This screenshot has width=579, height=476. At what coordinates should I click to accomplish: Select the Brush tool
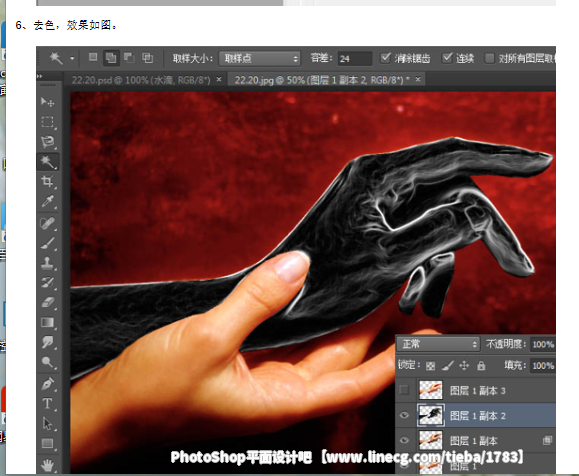pyautogui.click(x=48, y=243)
